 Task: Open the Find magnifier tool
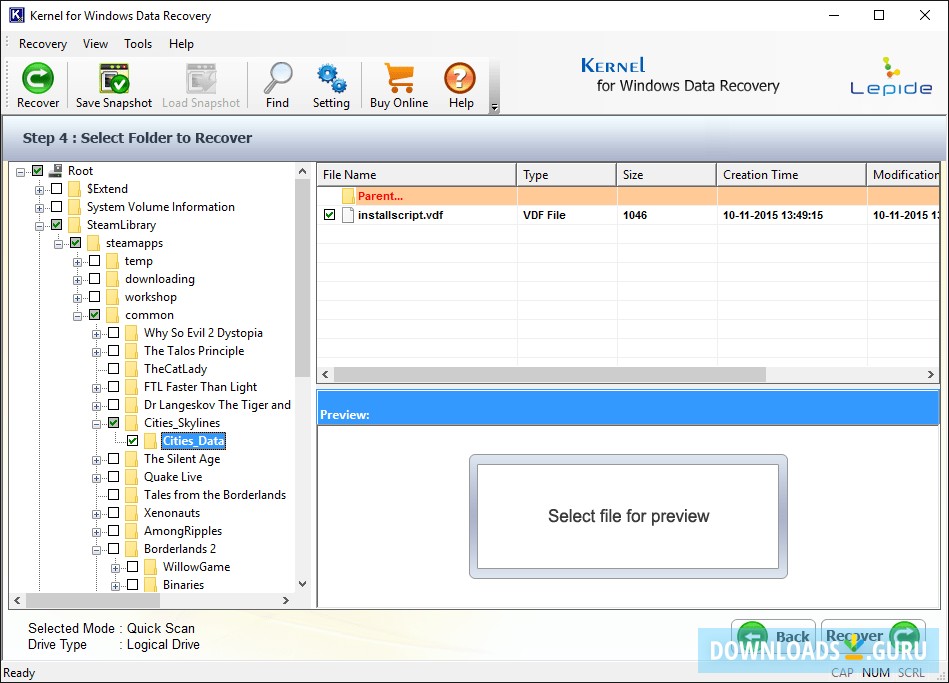(277, 78)
